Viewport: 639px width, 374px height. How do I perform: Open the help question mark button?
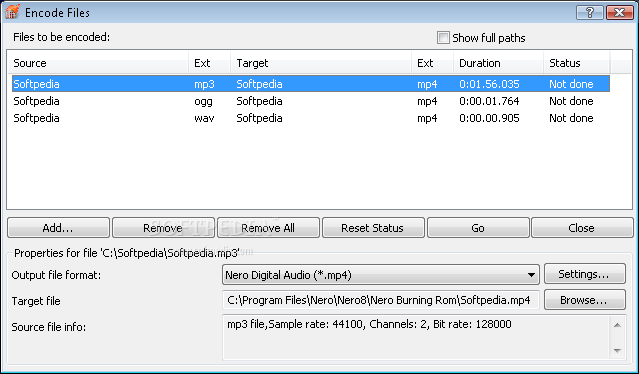pos(589,12)
